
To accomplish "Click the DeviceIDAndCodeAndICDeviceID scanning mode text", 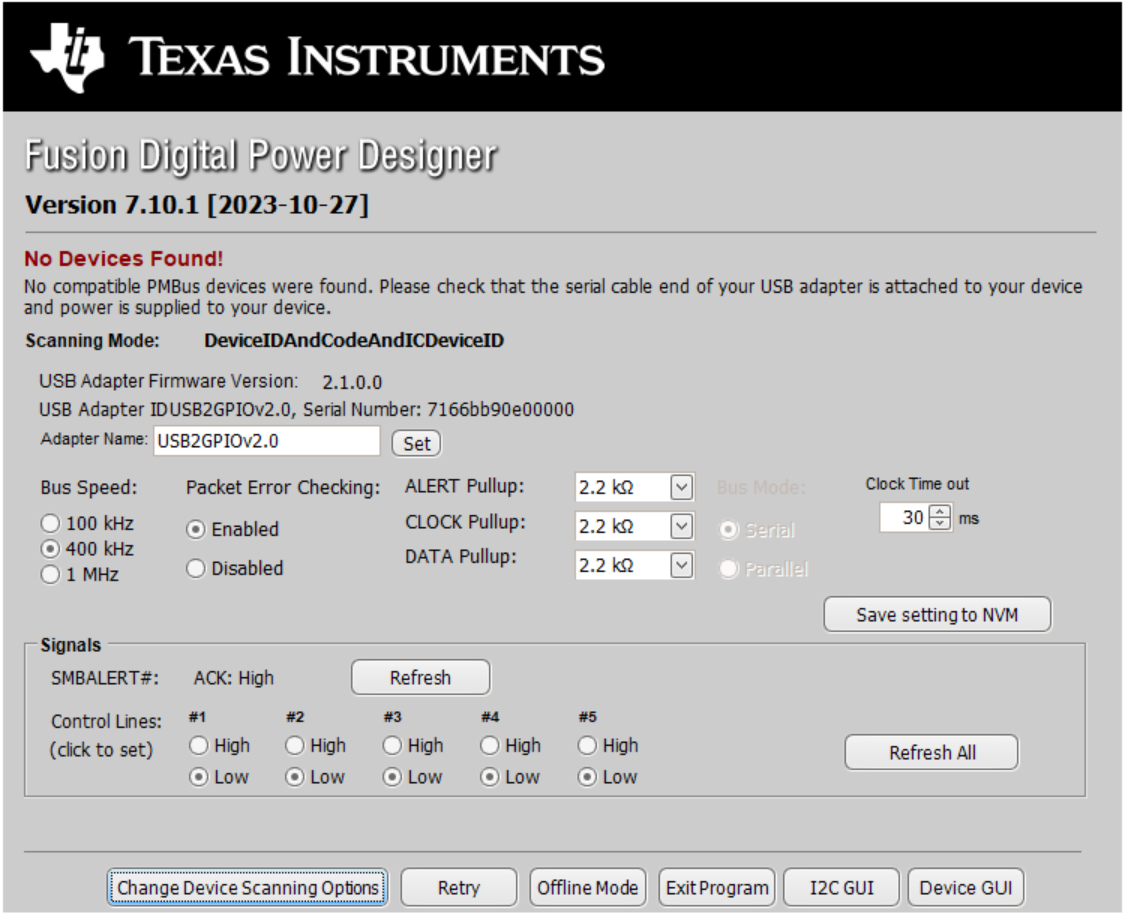I will point(354,341).
